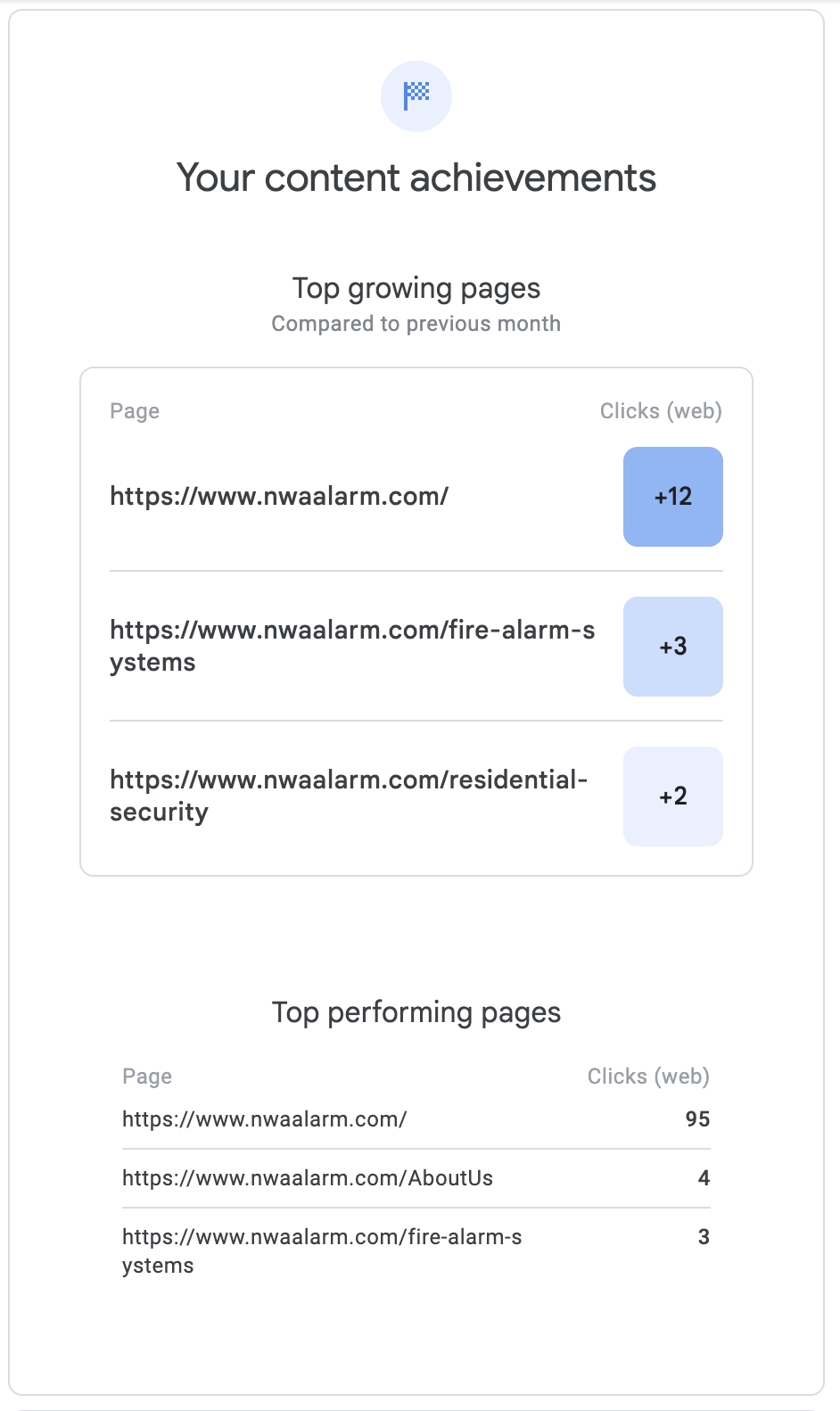The height and width of the screenshot is (1411, 840).
Task: Click the "Top growing pages" section title
Action: point(416,289)
